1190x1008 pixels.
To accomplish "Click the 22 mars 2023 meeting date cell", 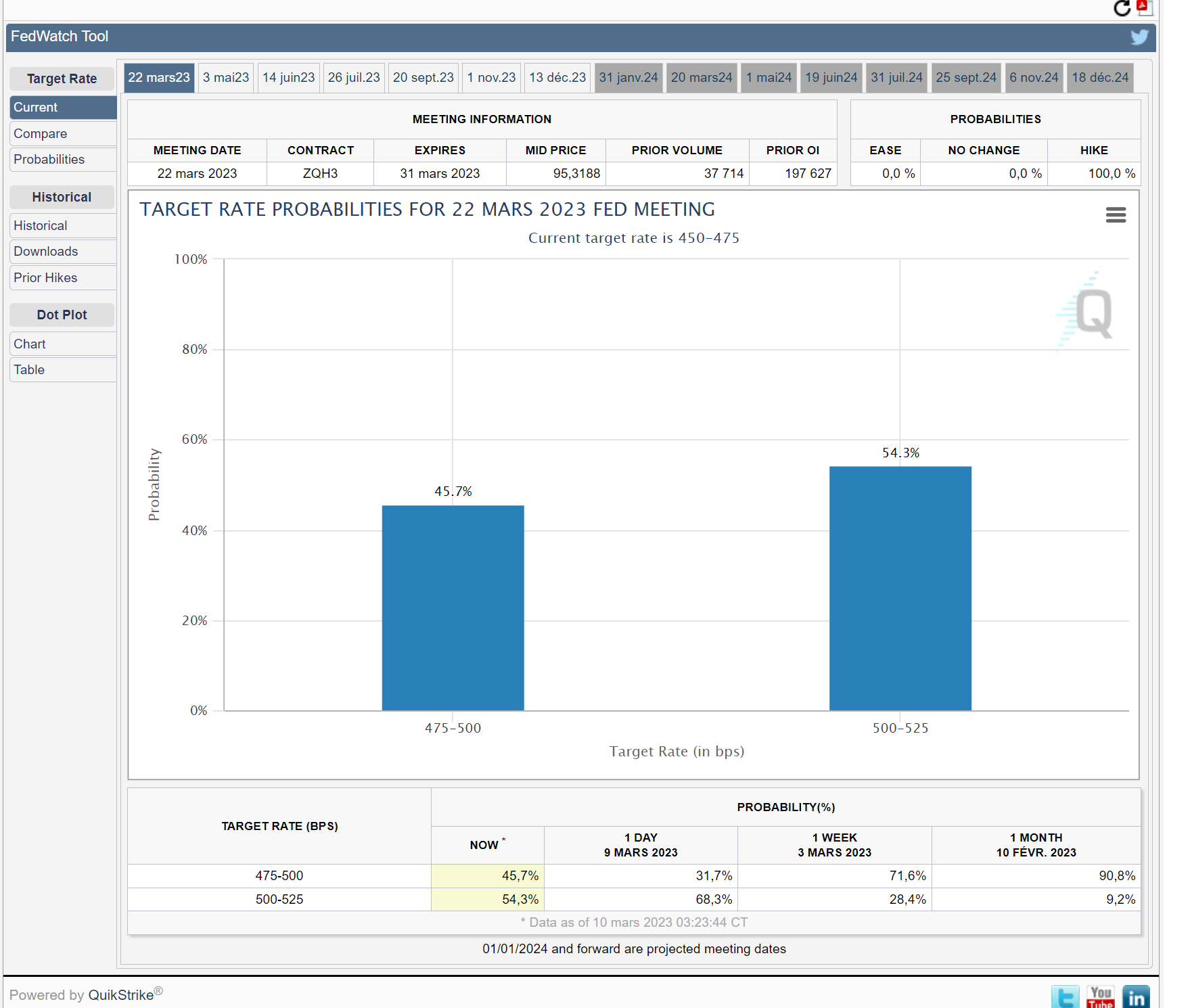I will (x=198, y=174).
